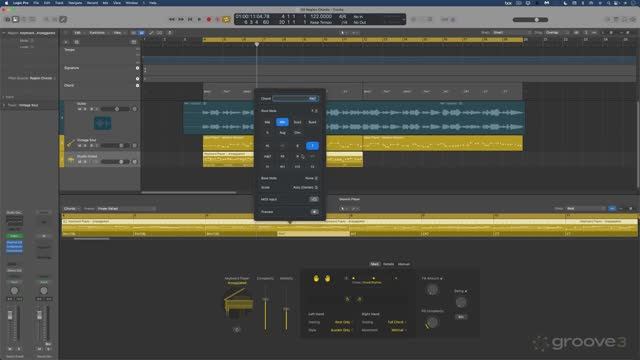Click the Studio Grand track icon

71,160
